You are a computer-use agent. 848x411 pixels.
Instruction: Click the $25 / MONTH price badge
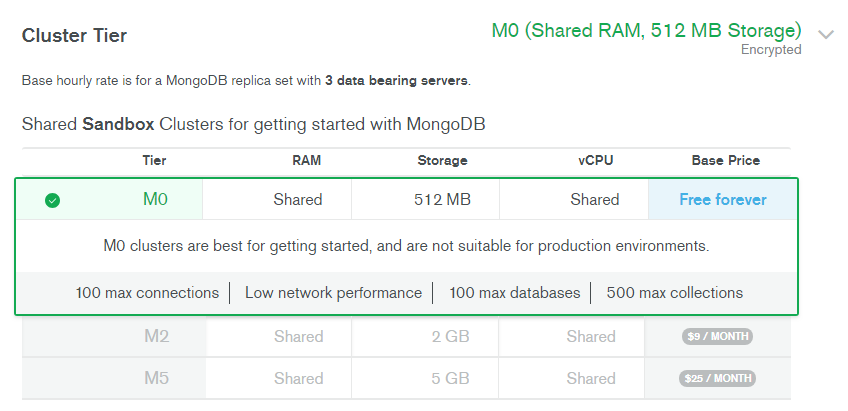click(718, 379)
